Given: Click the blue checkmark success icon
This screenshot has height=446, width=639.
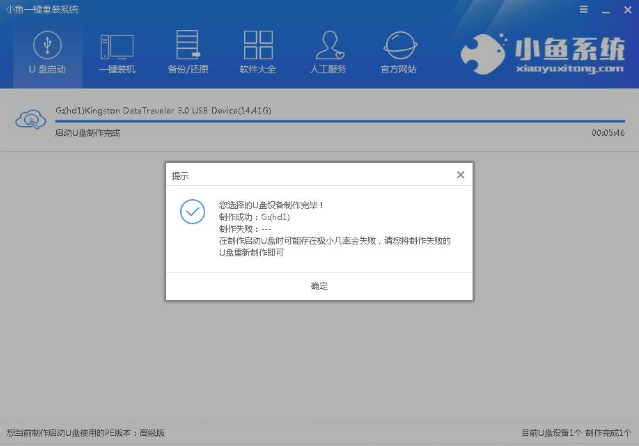Looking at the screenshot, I should [192, 212].
